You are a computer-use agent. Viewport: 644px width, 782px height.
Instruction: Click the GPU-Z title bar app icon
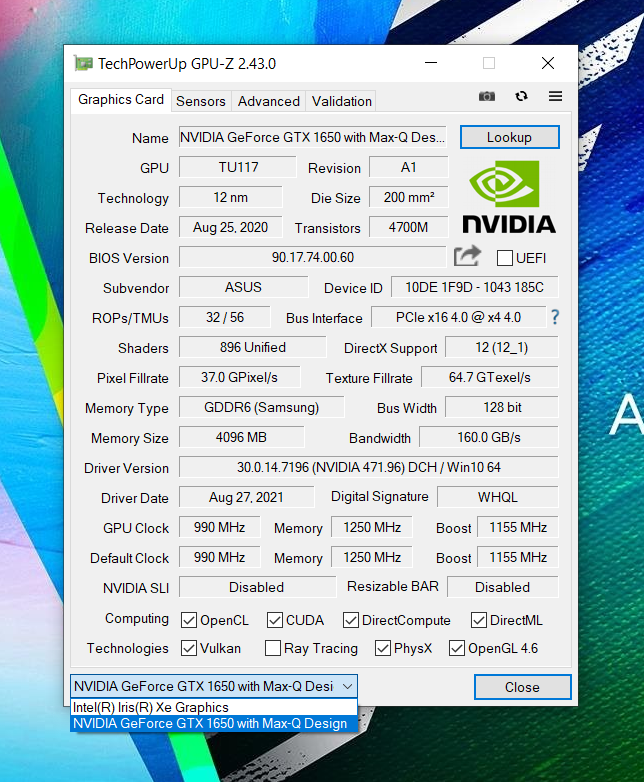[83, 63]
